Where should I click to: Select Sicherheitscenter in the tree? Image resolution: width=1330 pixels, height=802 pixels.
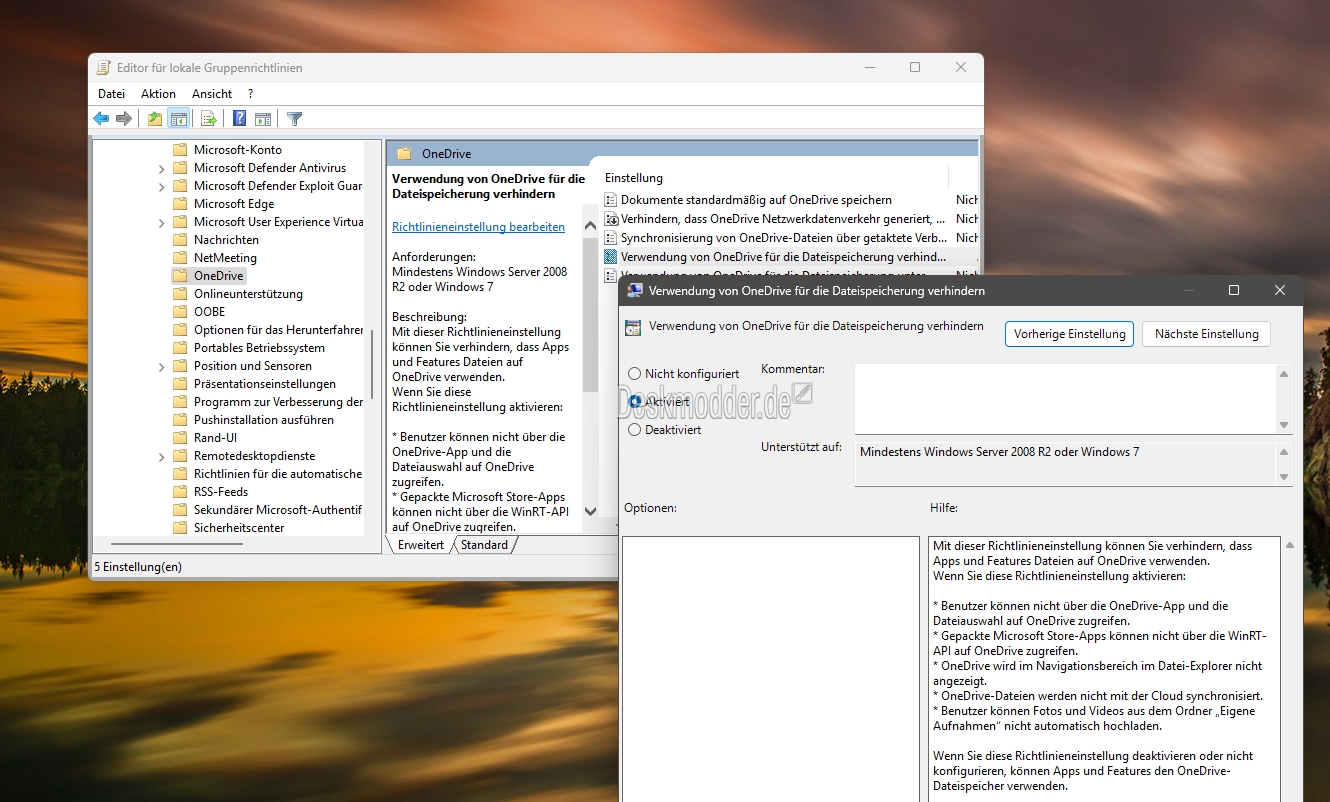pyautogui.click(x=239, y=528)
